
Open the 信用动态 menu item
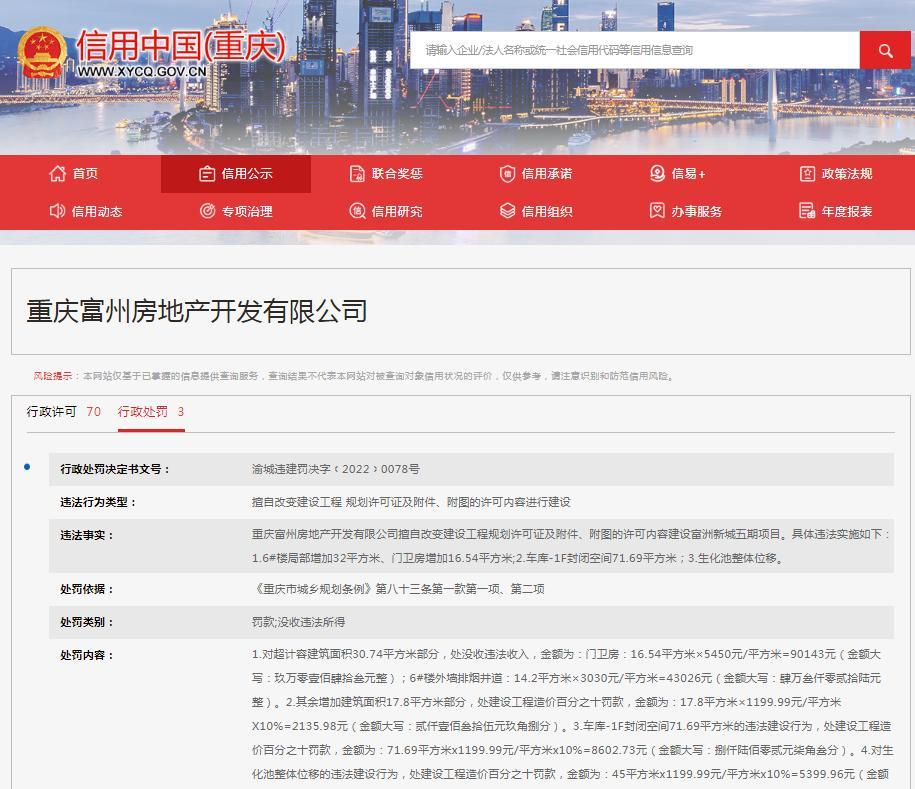(x=97, y=211)
